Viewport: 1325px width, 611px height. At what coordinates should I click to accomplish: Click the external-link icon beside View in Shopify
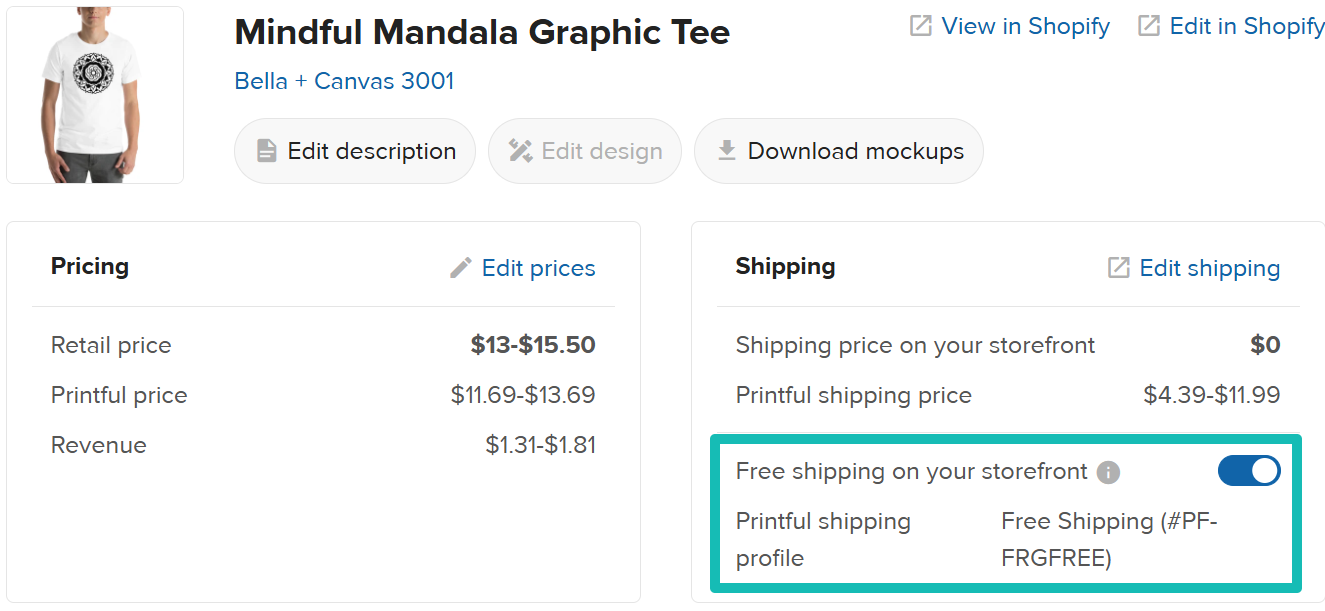920,26
